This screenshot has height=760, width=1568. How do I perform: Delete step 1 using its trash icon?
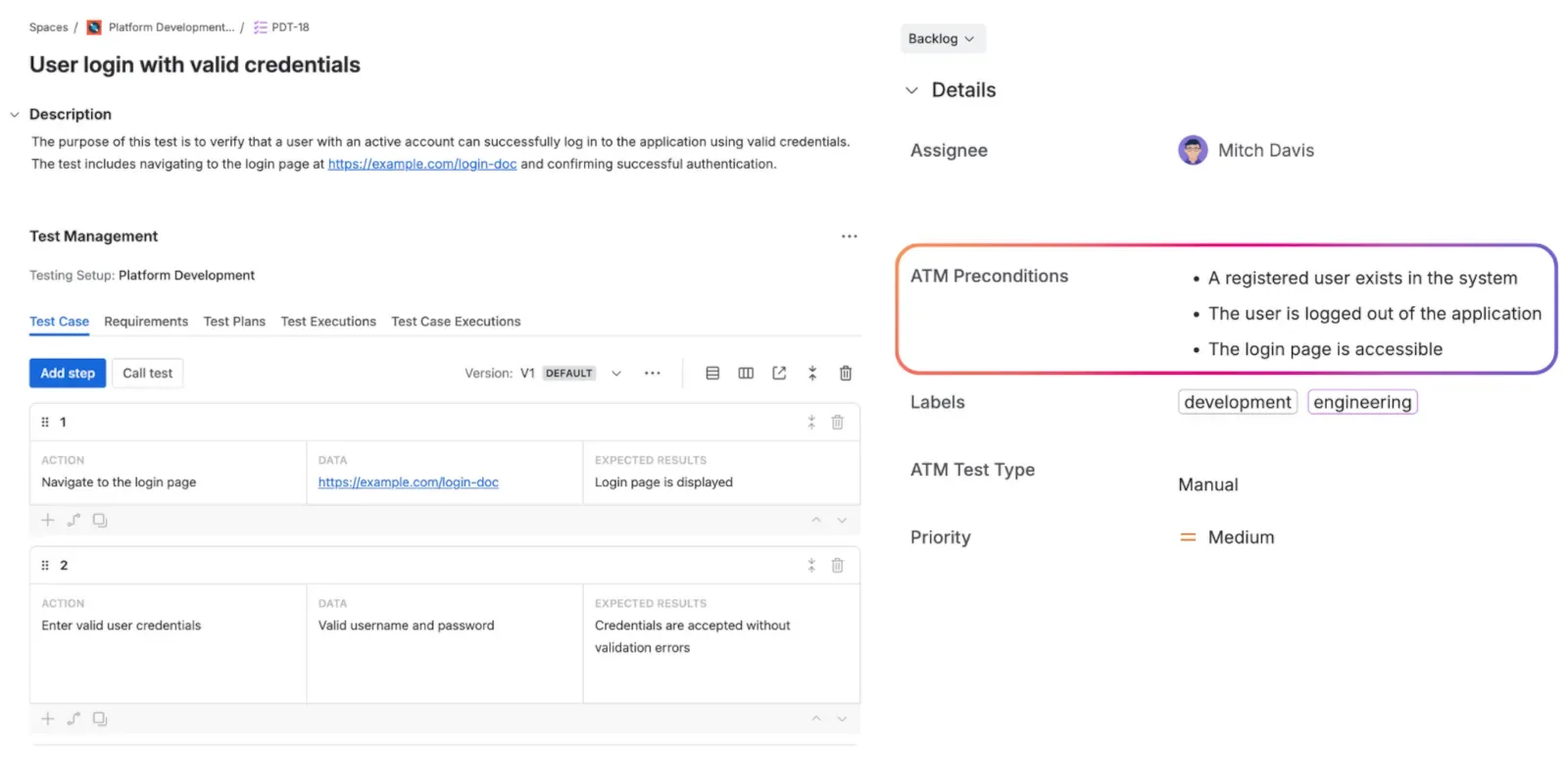837,422
